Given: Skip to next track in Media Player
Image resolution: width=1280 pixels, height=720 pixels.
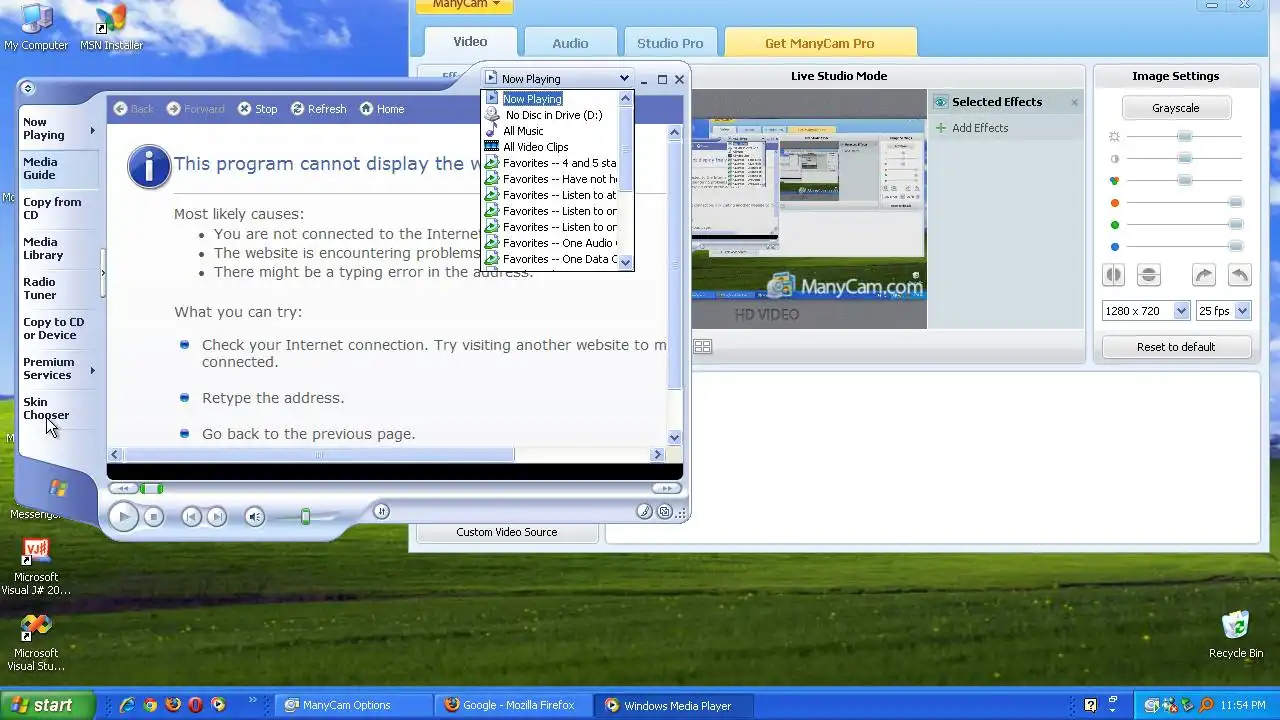Looking at the screenshot, I should 217,516.
